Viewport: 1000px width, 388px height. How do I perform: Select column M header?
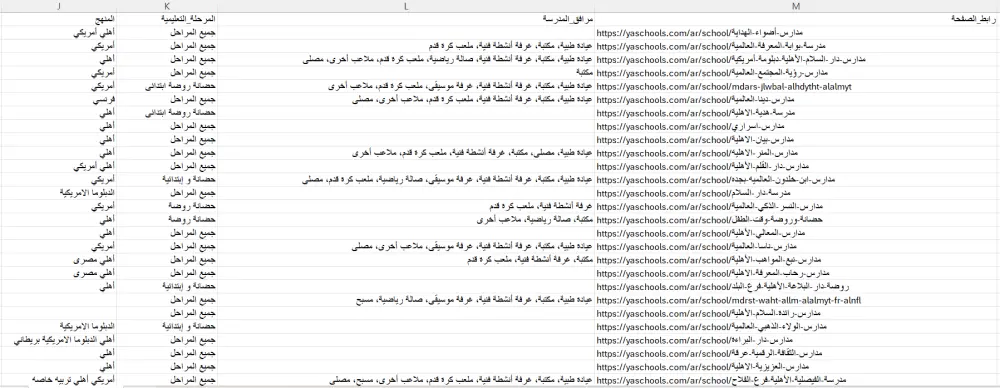[797, 6]
